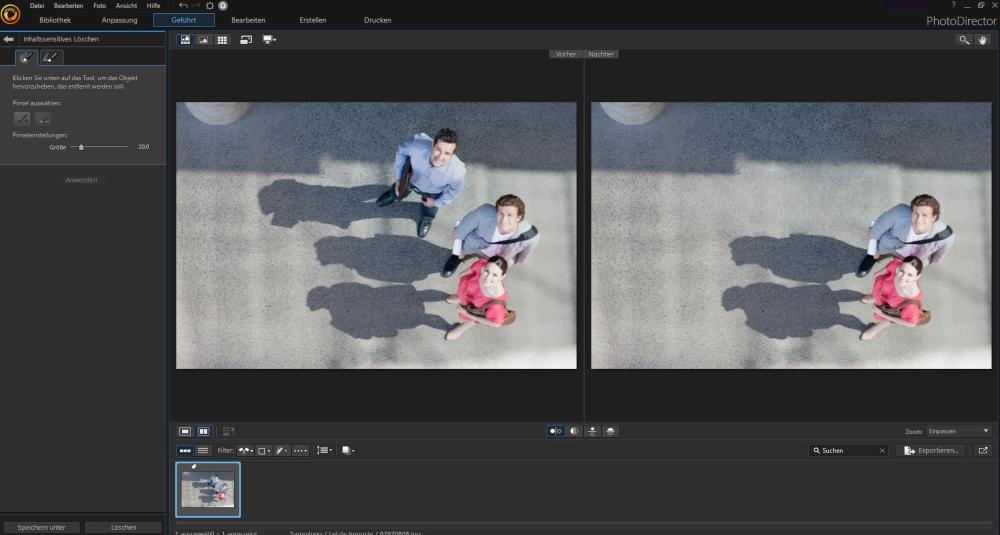Select the magnifier zoom tool
This screenshot has width=1000, height=535.
tap(963, 40)
